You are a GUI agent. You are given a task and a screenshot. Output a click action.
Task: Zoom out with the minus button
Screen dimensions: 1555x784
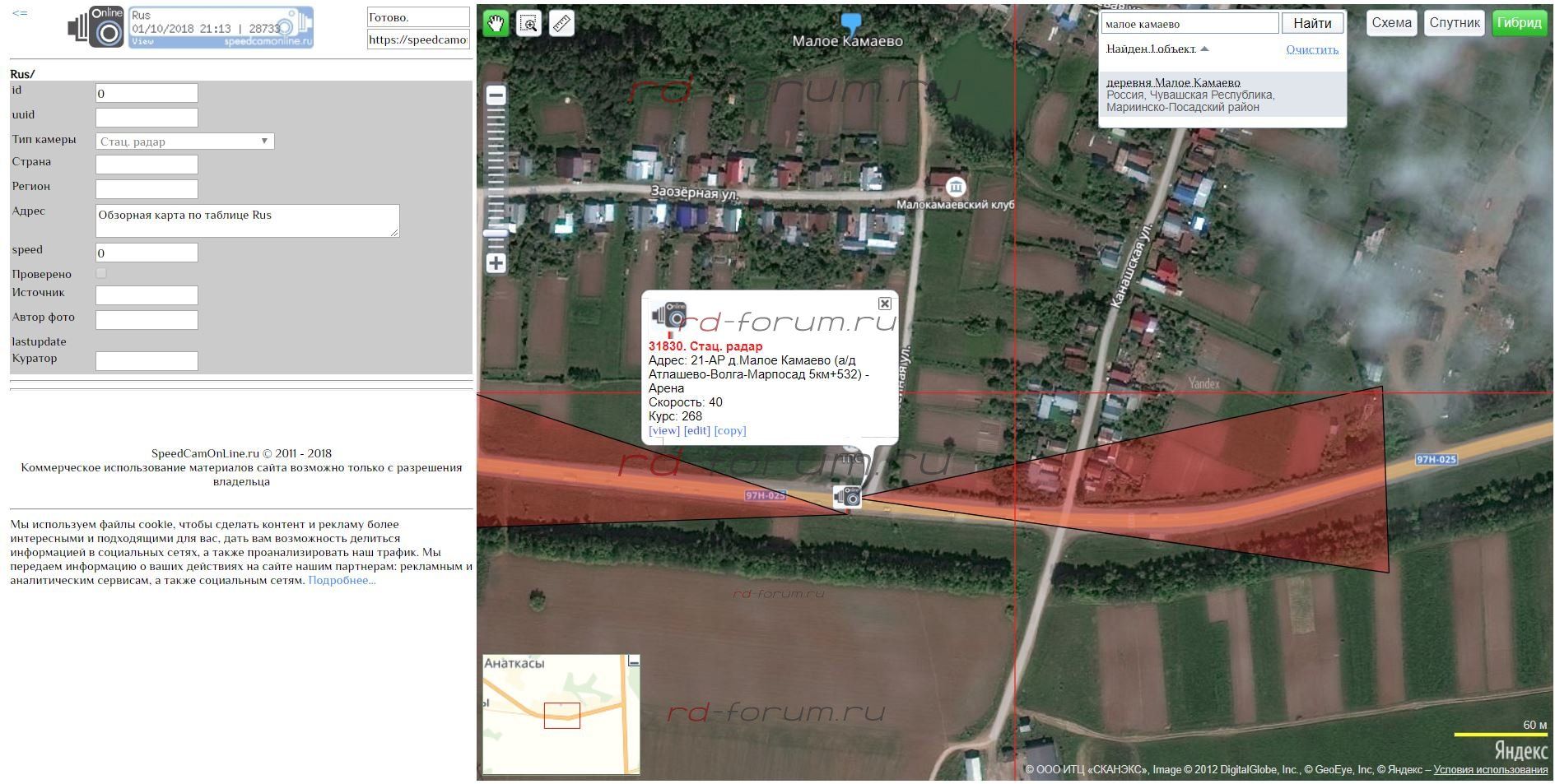click(x=496, y=95)
